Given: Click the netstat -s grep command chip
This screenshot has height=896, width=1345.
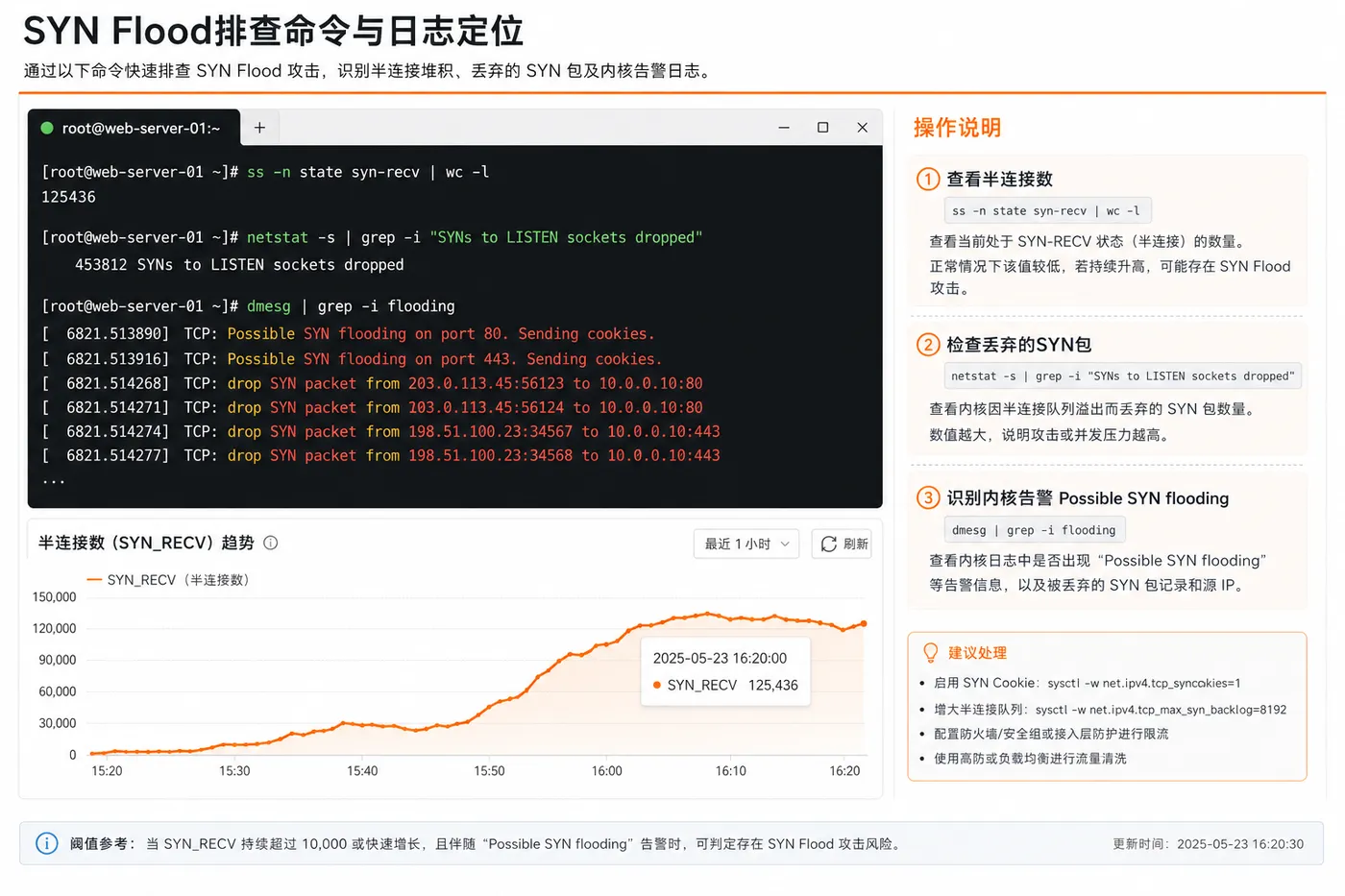Looking at the screenshot, I should point(1122,376).
